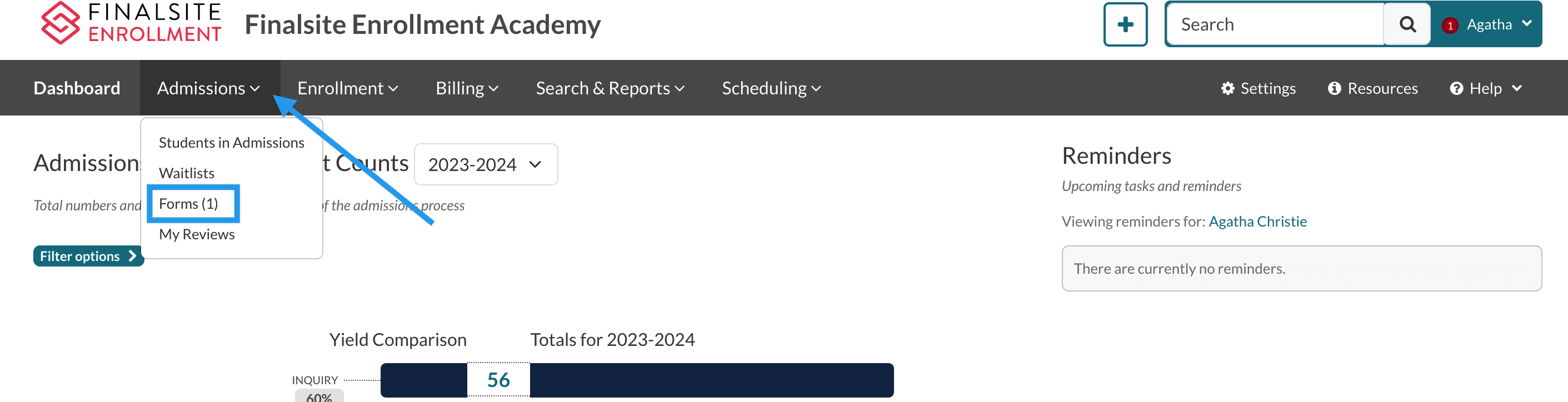The height and width of the screenshot is (402, 1568).
Task: Expand the Agatha user menu
Action: pos(1497,24)
